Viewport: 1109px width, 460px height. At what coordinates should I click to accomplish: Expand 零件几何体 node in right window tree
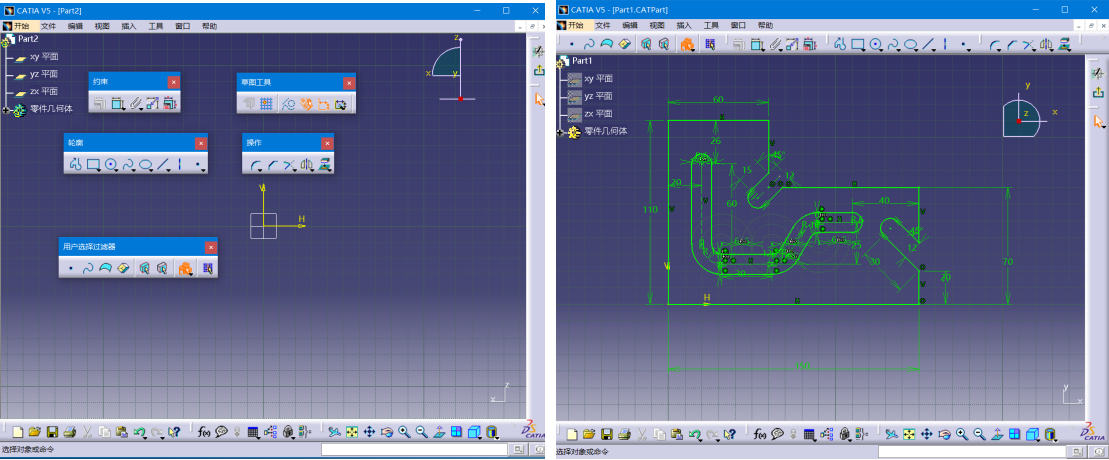coord(561,132)
